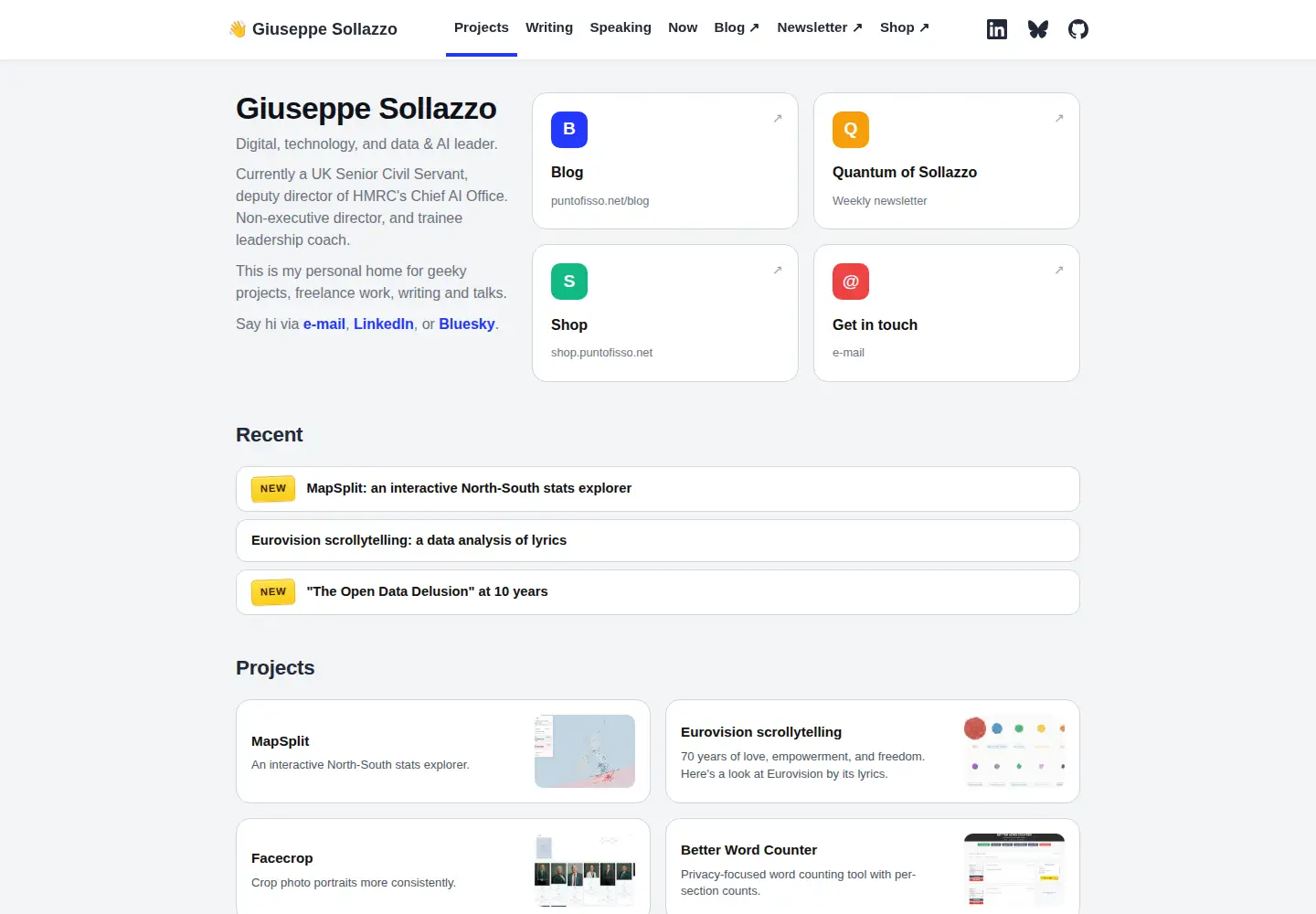Screen dimensions: 1316x914
Task: Open the Newsletter external nav link
Action: pos(820,27)
